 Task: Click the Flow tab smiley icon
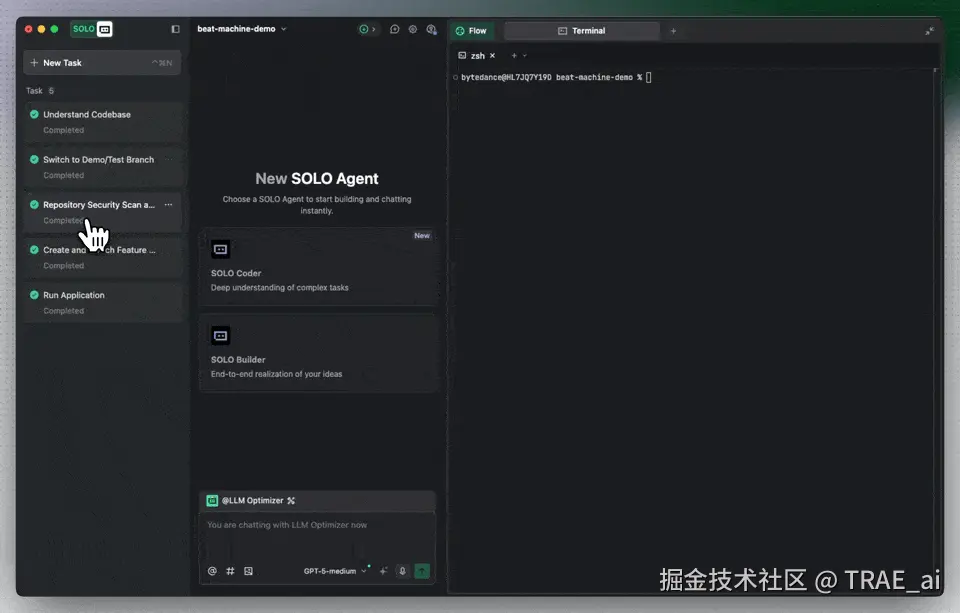click(460, 31)
